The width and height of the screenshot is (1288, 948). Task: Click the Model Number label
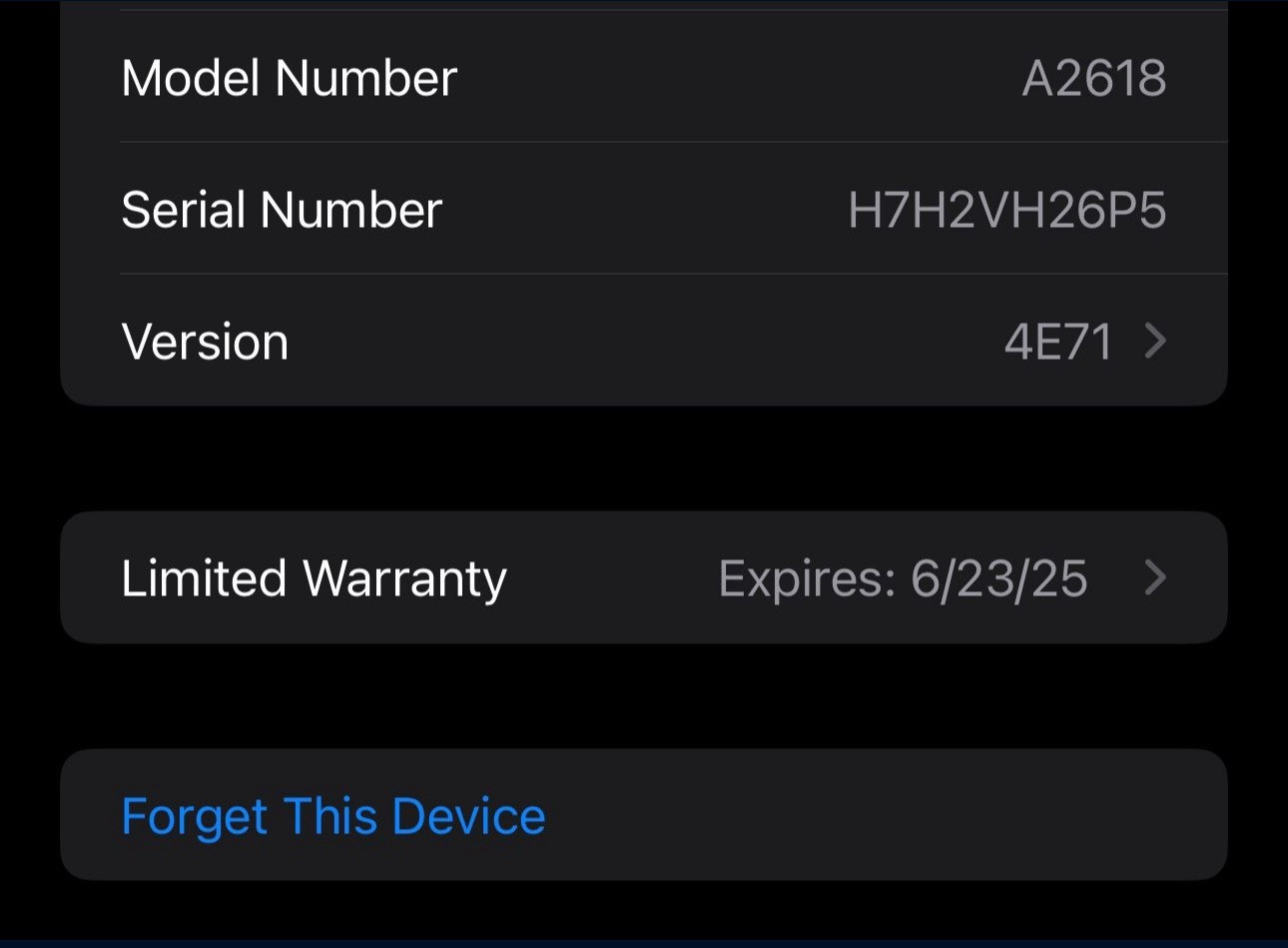point(290,78)
